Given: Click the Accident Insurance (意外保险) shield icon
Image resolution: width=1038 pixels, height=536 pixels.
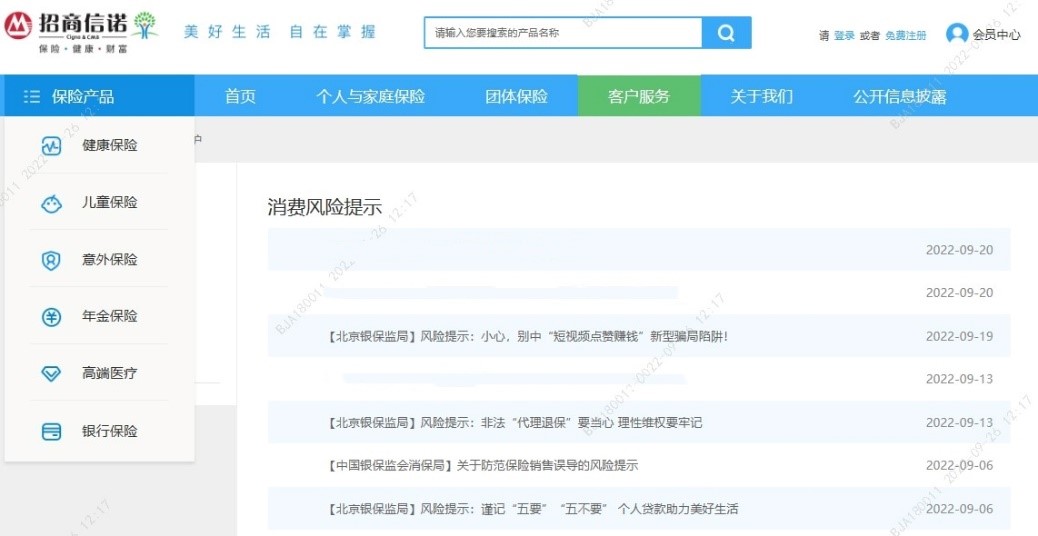Looking at the screenshot, I should point(51,260).
